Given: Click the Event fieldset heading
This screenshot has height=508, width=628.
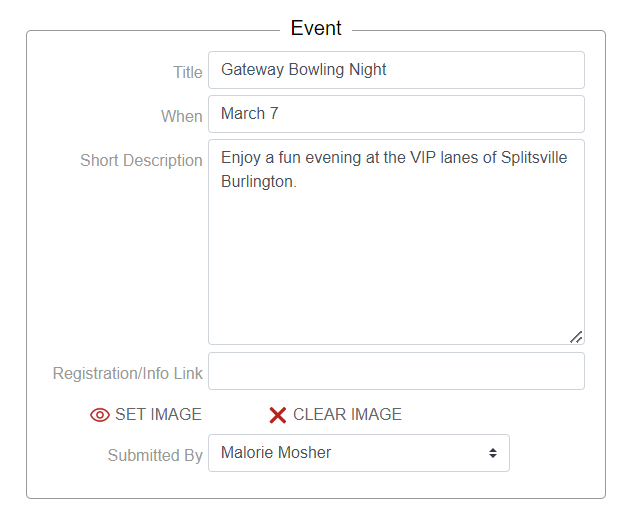Looking at the screenshot, I should (316, 28).
